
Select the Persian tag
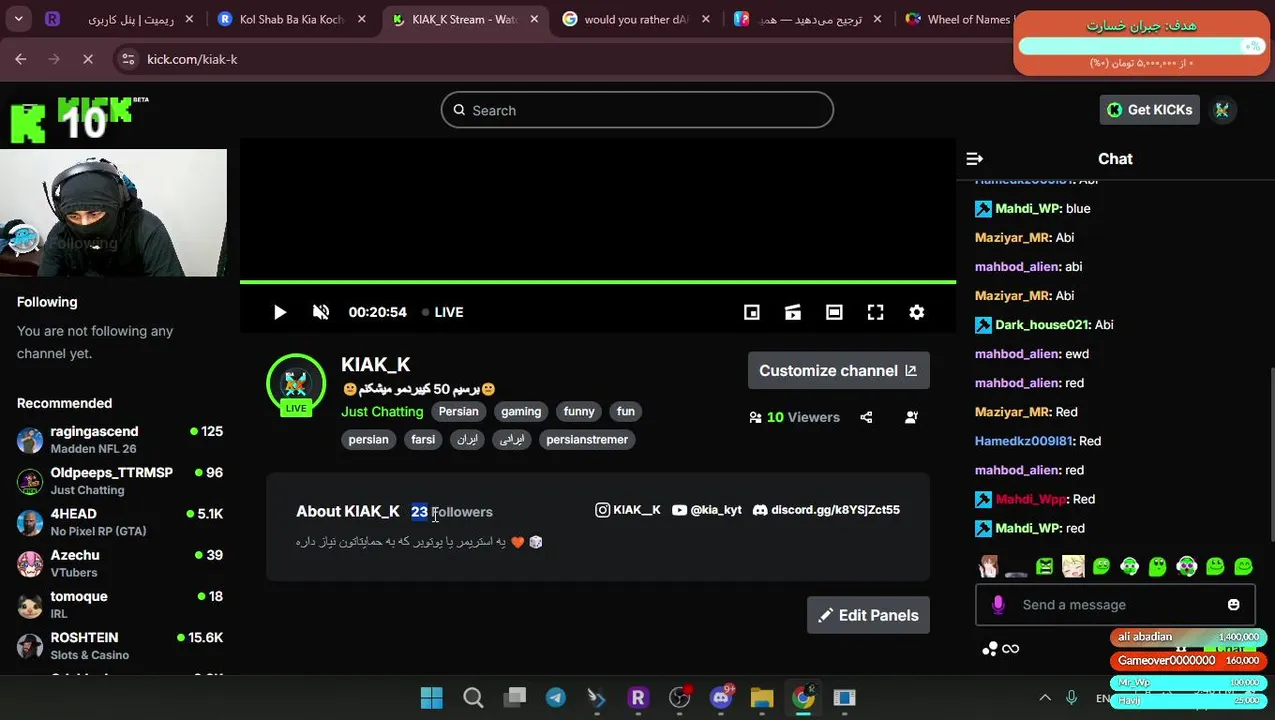458,412
